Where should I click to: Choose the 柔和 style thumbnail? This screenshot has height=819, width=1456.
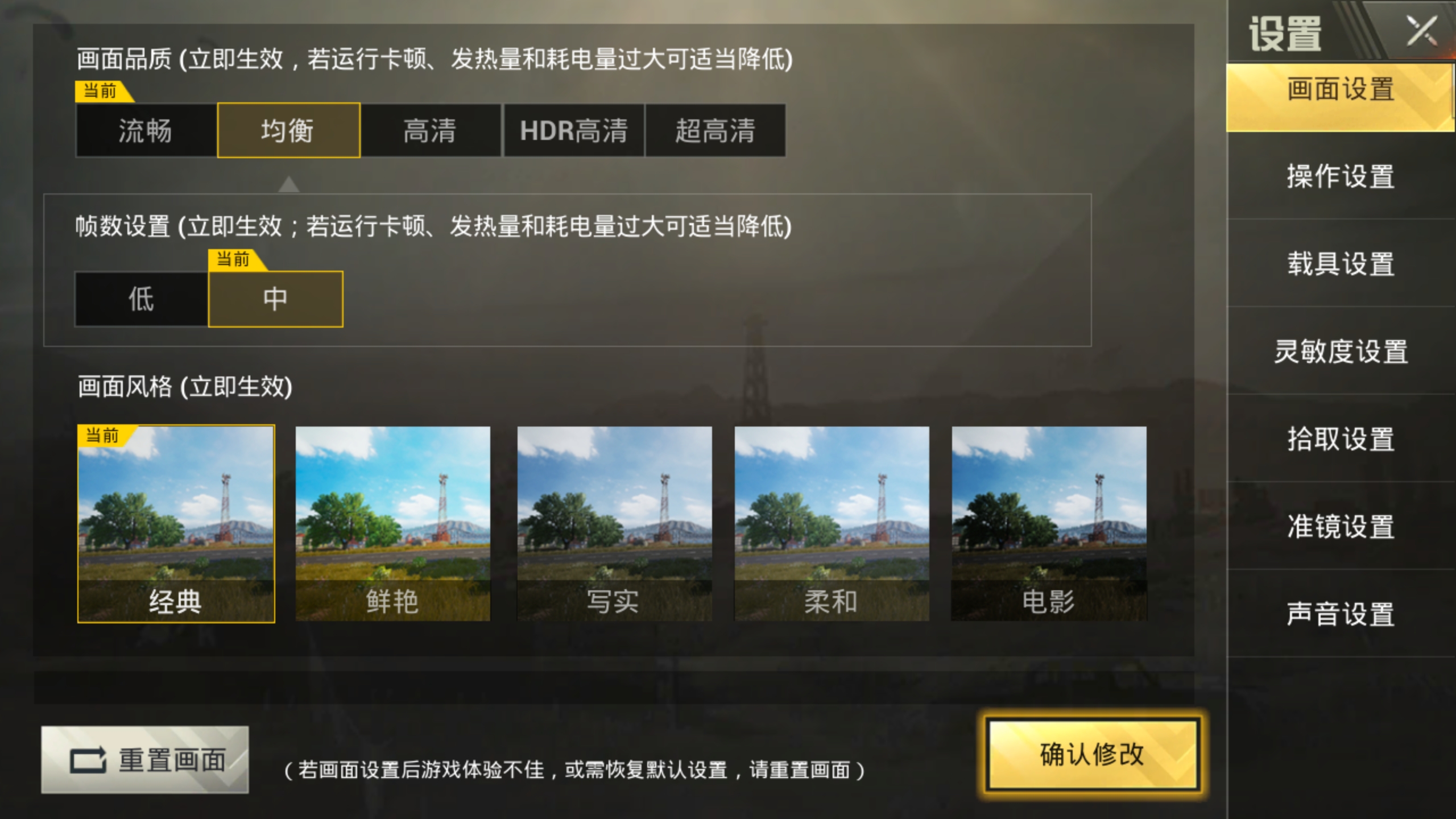832,523
